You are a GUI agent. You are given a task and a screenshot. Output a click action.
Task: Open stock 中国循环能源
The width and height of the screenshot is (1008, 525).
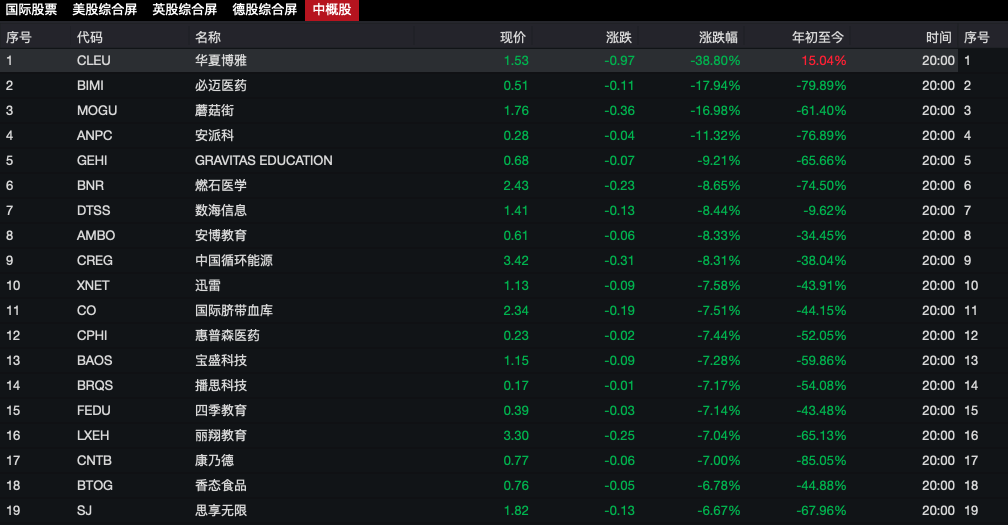(233, 261)
